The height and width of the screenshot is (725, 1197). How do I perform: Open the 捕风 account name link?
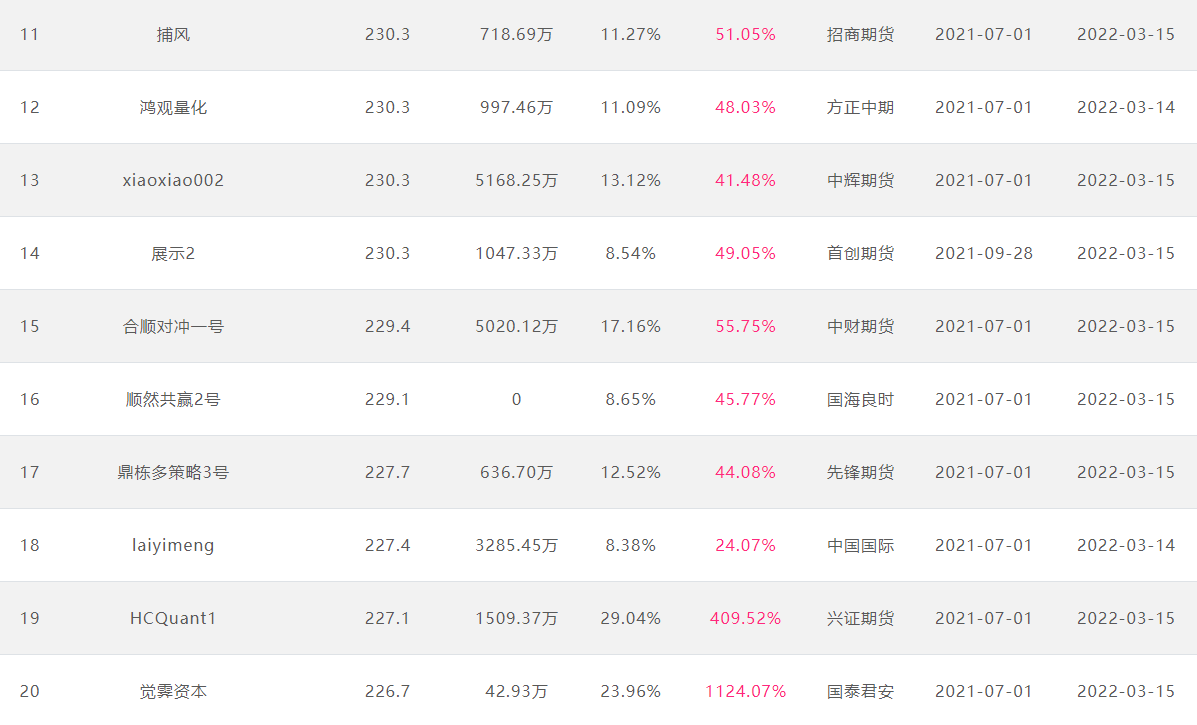(173, 34)
